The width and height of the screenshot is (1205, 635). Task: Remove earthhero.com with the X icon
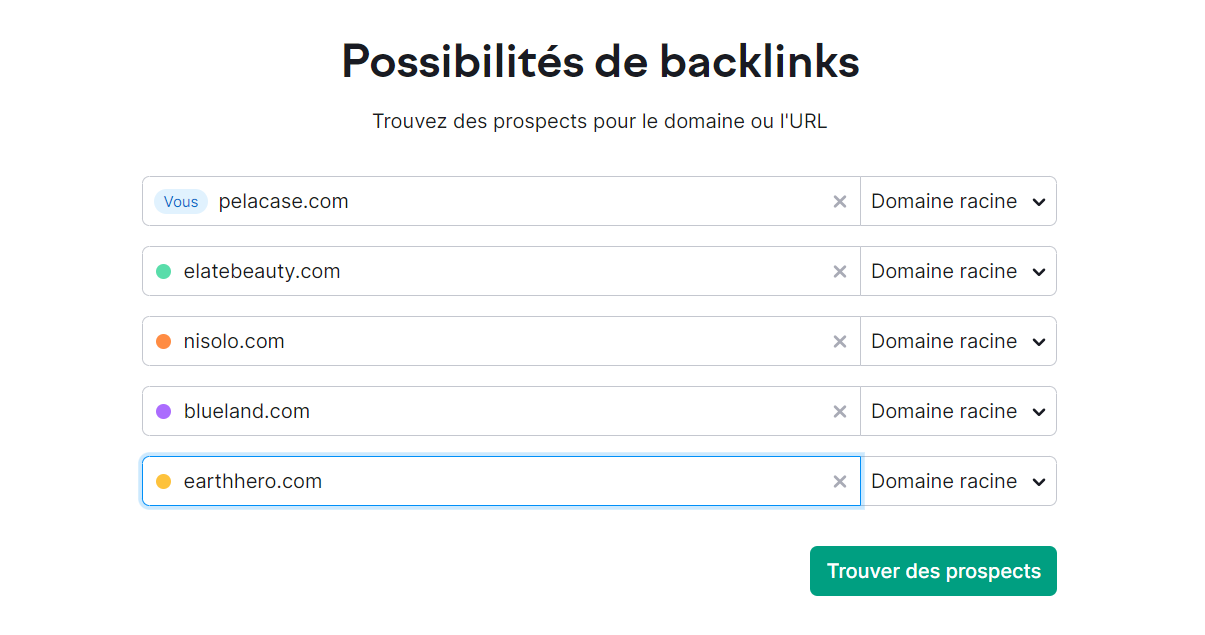tap(840, 481)
